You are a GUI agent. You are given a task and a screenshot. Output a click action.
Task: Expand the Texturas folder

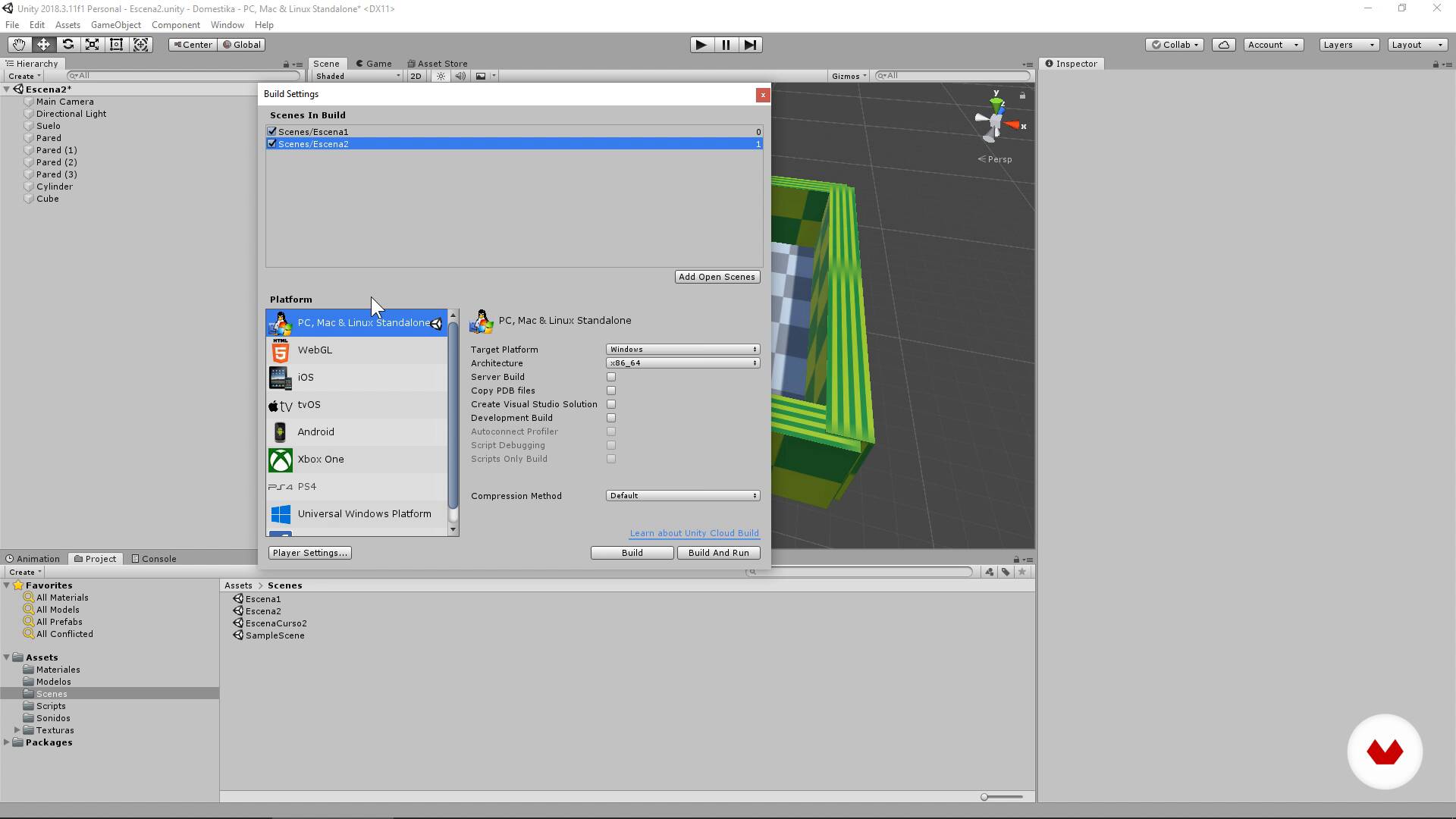17,730
